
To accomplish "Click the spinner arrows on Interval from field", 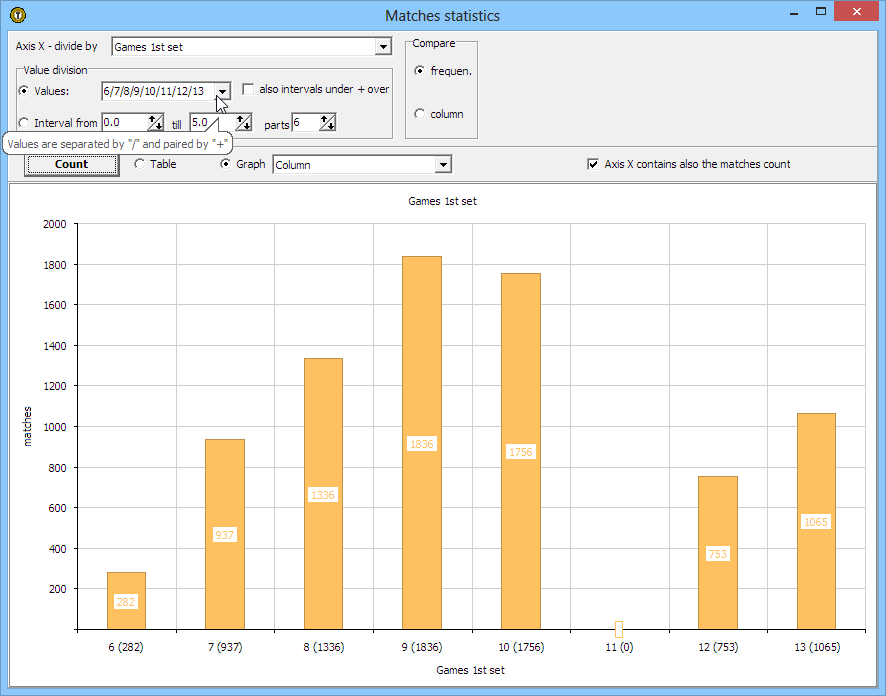I will pyautogui.click(x=156, y=122).
